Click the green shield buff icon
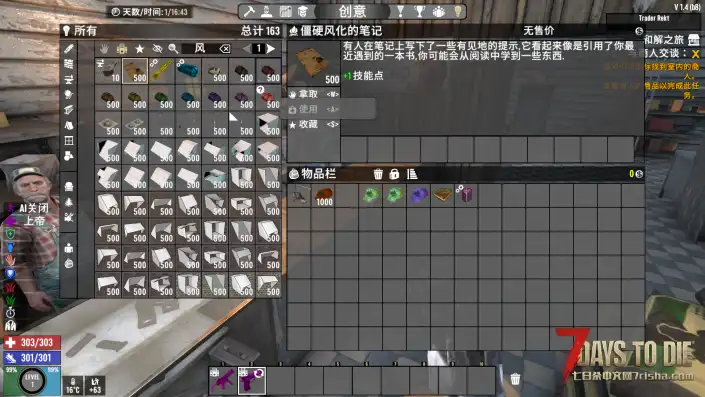 pyautogui.click(x=10, y=234)
